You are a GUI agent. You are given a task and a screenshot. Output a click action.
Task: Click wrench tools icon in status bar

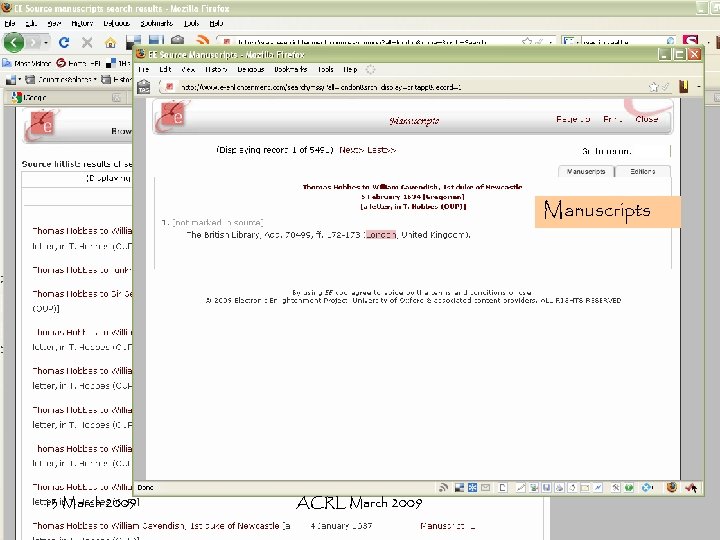pyautogui.click(x=615, y=488)
